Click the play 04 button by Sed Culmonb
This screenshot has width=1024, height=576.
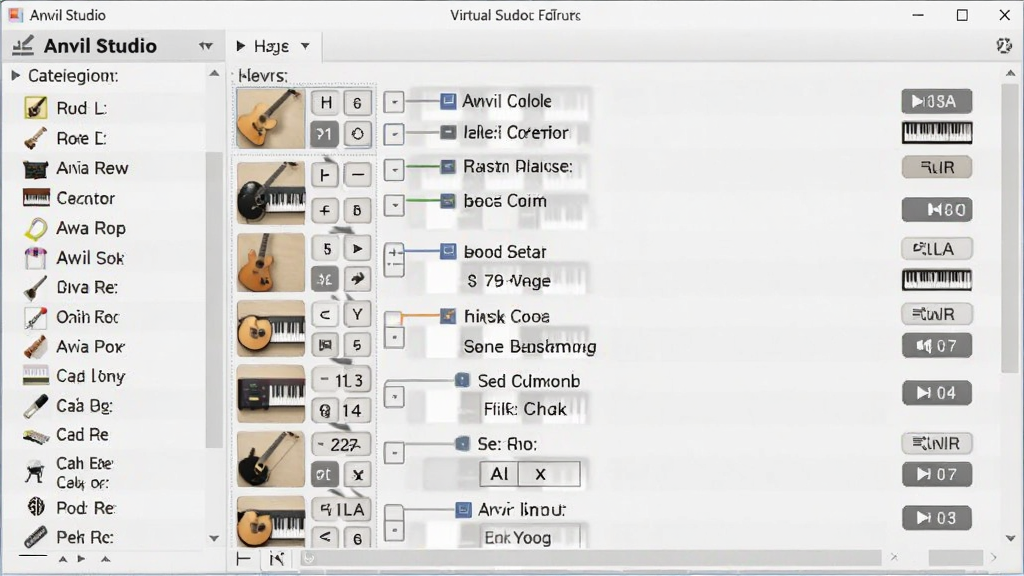click(936, 392)
